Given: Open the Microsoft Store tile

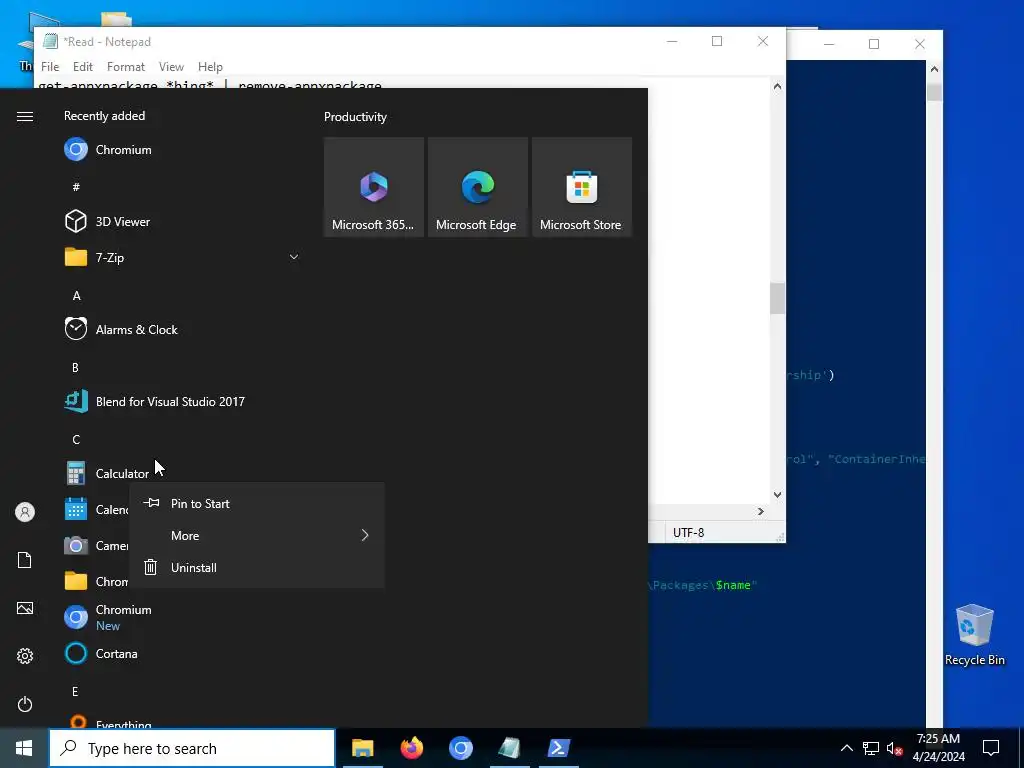Looking at the screenshot, I should tap(582, 187).
